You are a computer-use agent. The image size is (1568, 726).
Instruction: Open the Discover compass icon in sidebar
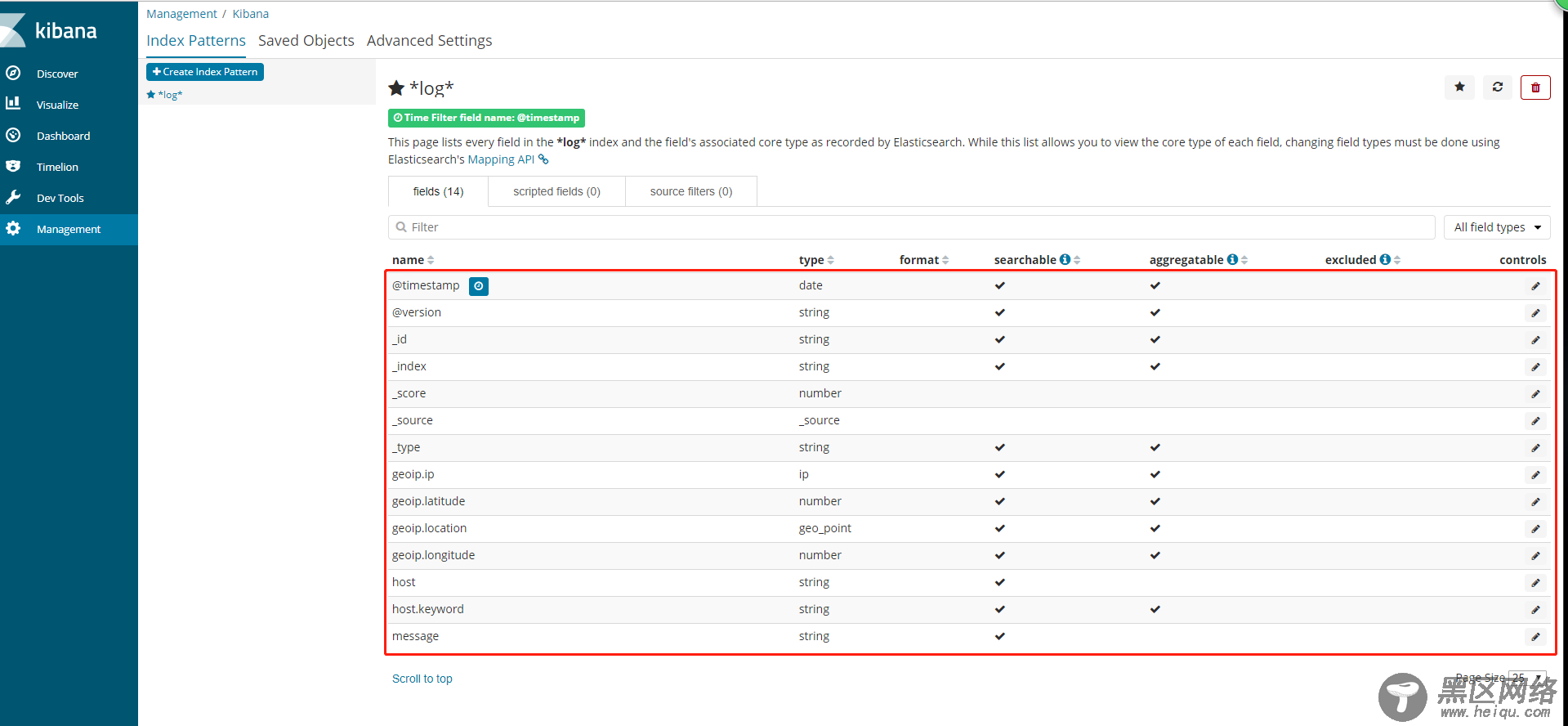pyautogui.click(x=13, y=73)
